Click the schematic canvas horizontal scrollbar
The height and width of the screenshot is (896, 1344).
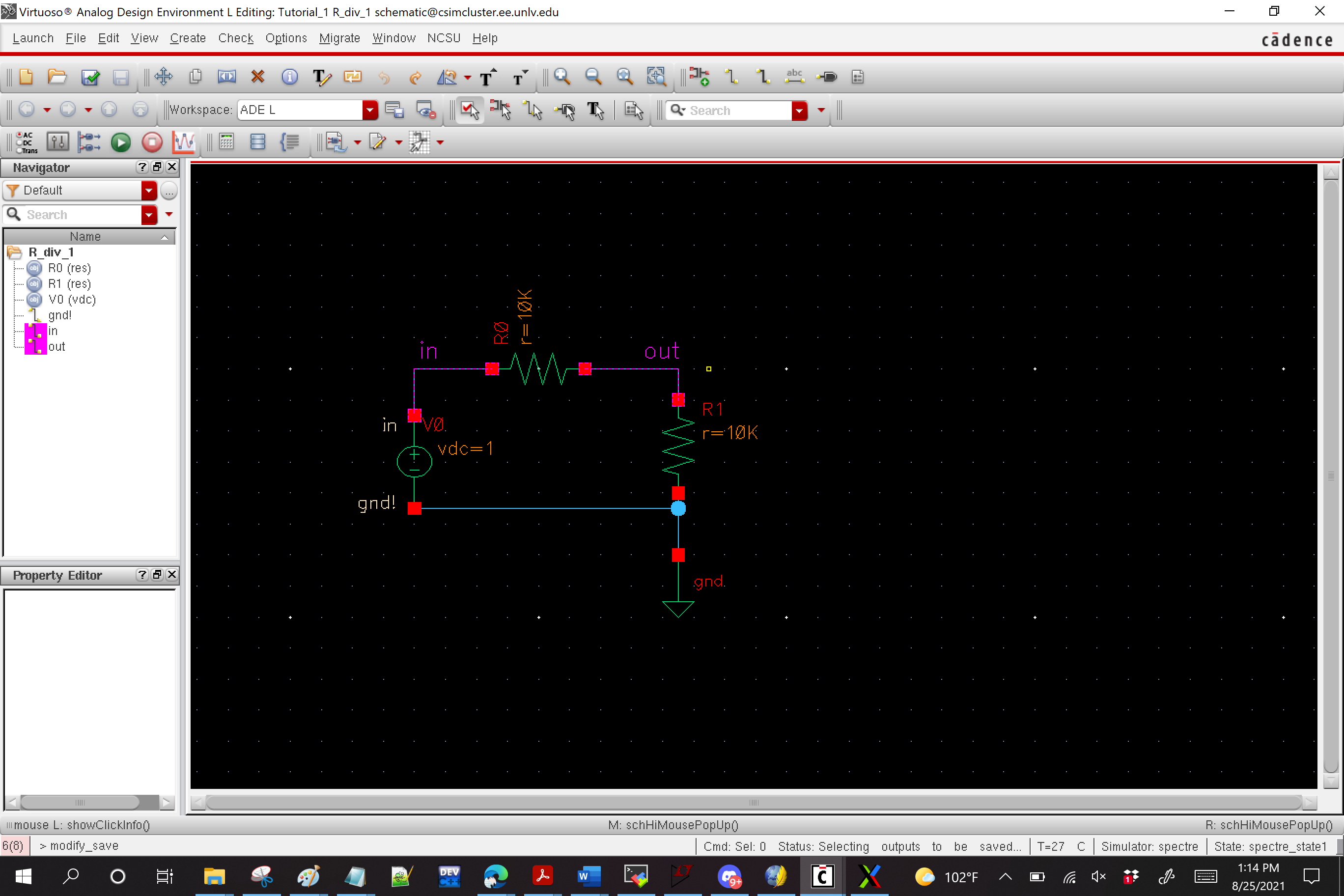(753, 803)
